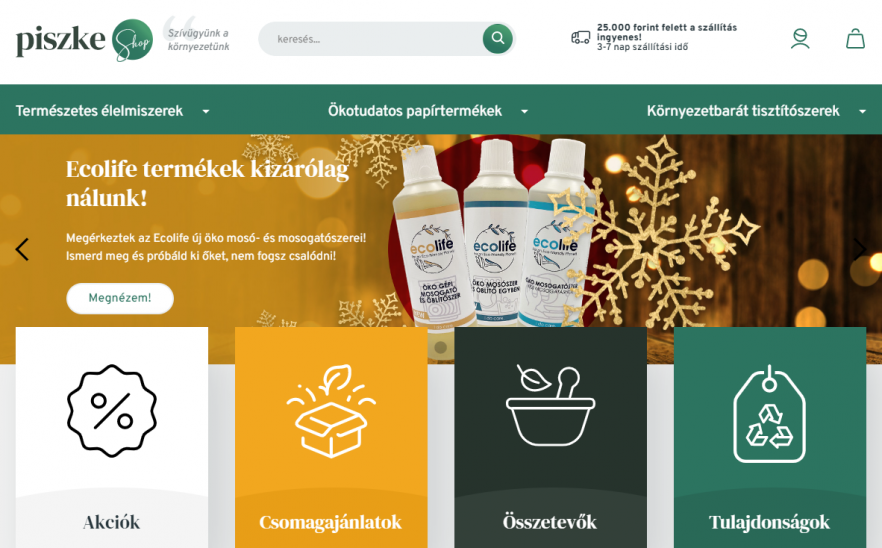
Task: Open the Akciók category label
Action: [x=111, y=522]
